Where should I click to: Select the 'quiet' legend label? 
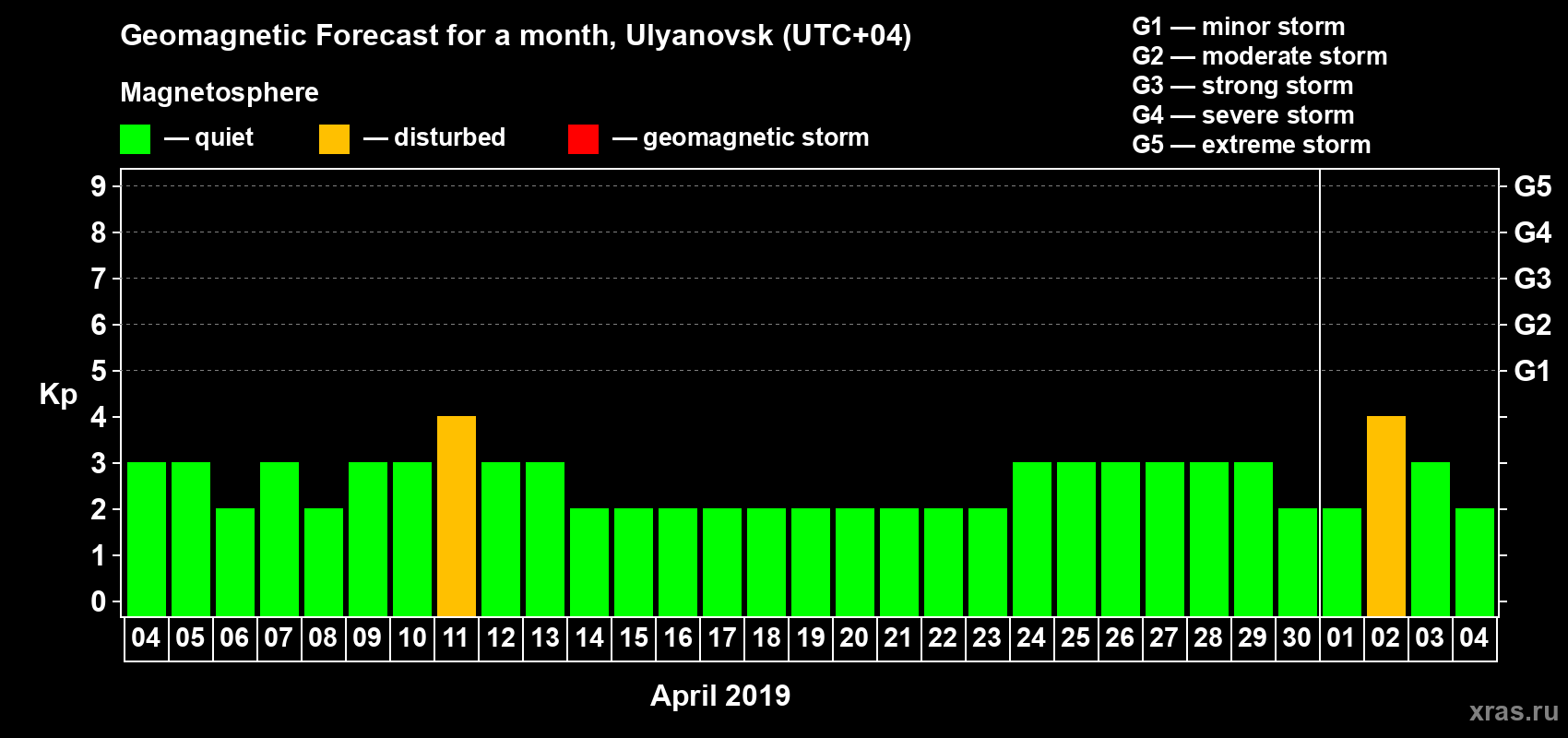[x=224, y=137]
